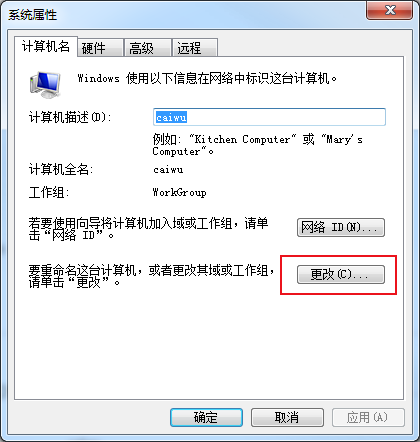Go to the 远程 tab
The height and width of the screenshot is (442, 420).
click(195, 48)
